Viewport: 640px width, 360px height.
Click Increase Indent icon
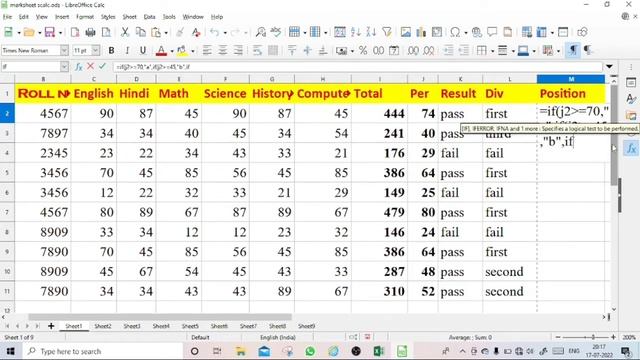point(448,50)
